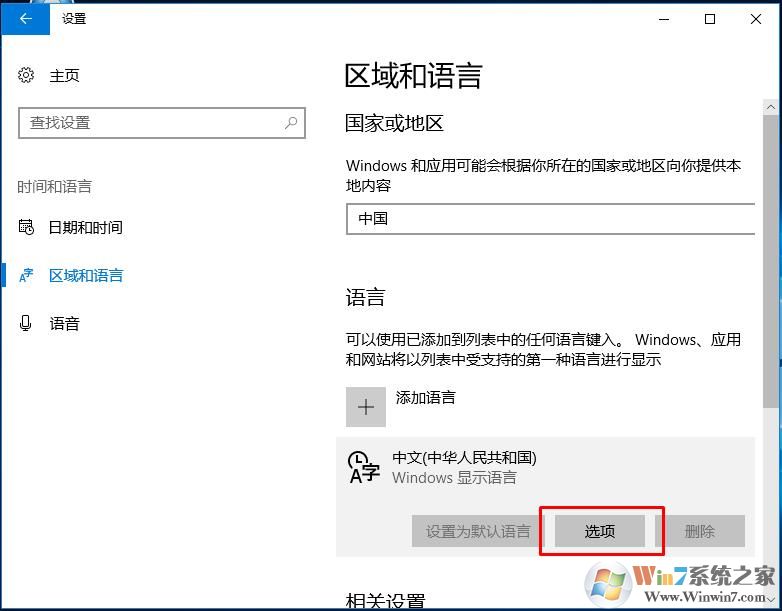Click the 选项 button
Image resolution: width=782 pixels, height=611 pixels.
[x=599, y=531]
